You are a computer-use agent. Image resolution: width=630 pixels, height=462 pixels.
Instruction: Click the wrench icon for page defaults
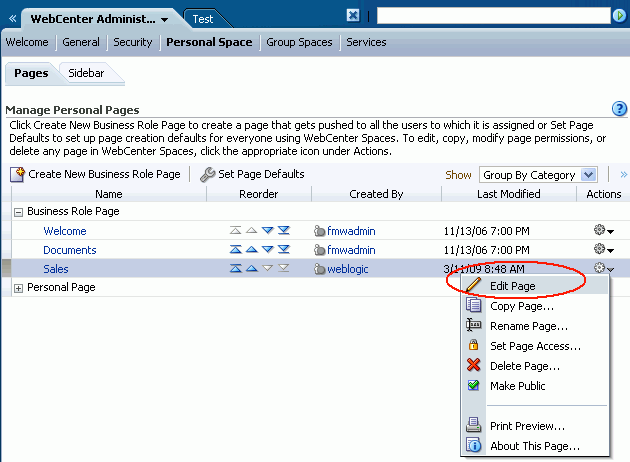pyautogui.click(x=208, y=174)
